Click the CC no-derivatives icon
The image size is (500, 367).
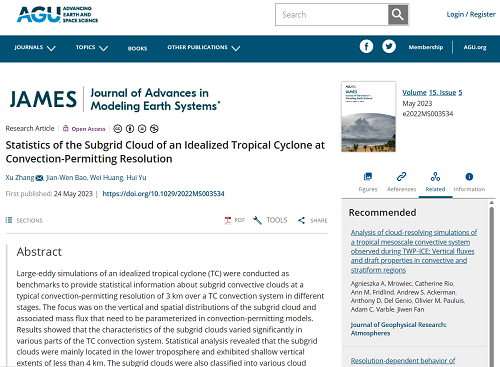[142, 129]
